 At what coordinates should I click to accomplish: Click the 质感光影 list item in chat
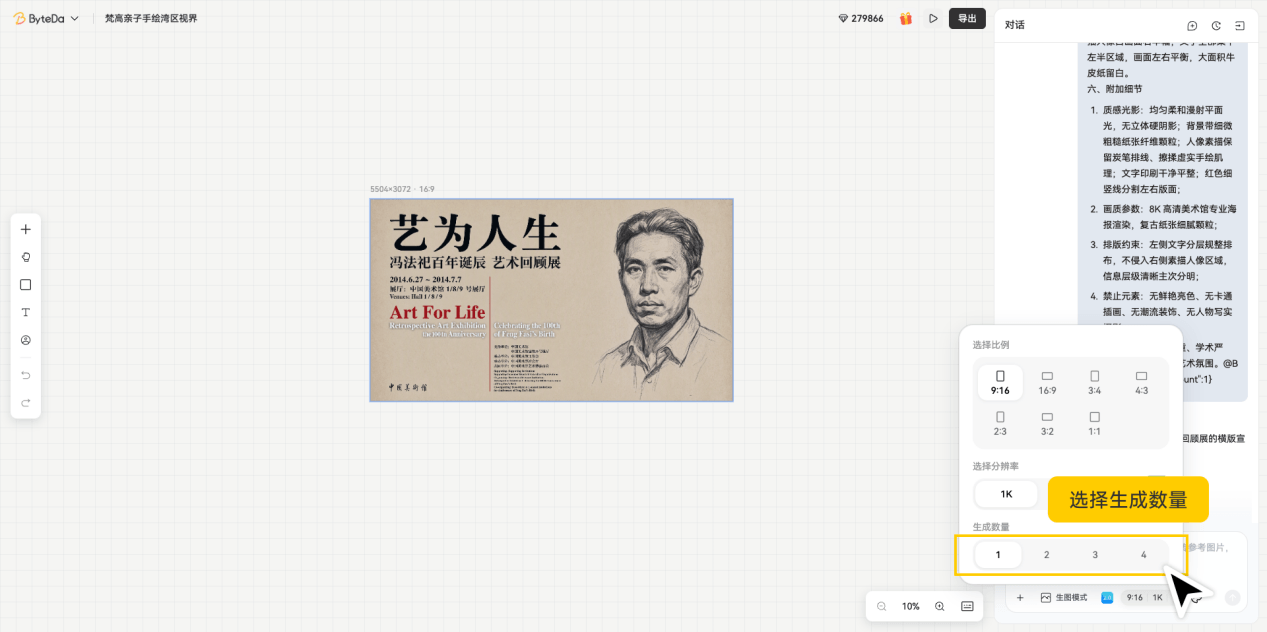1168,149
